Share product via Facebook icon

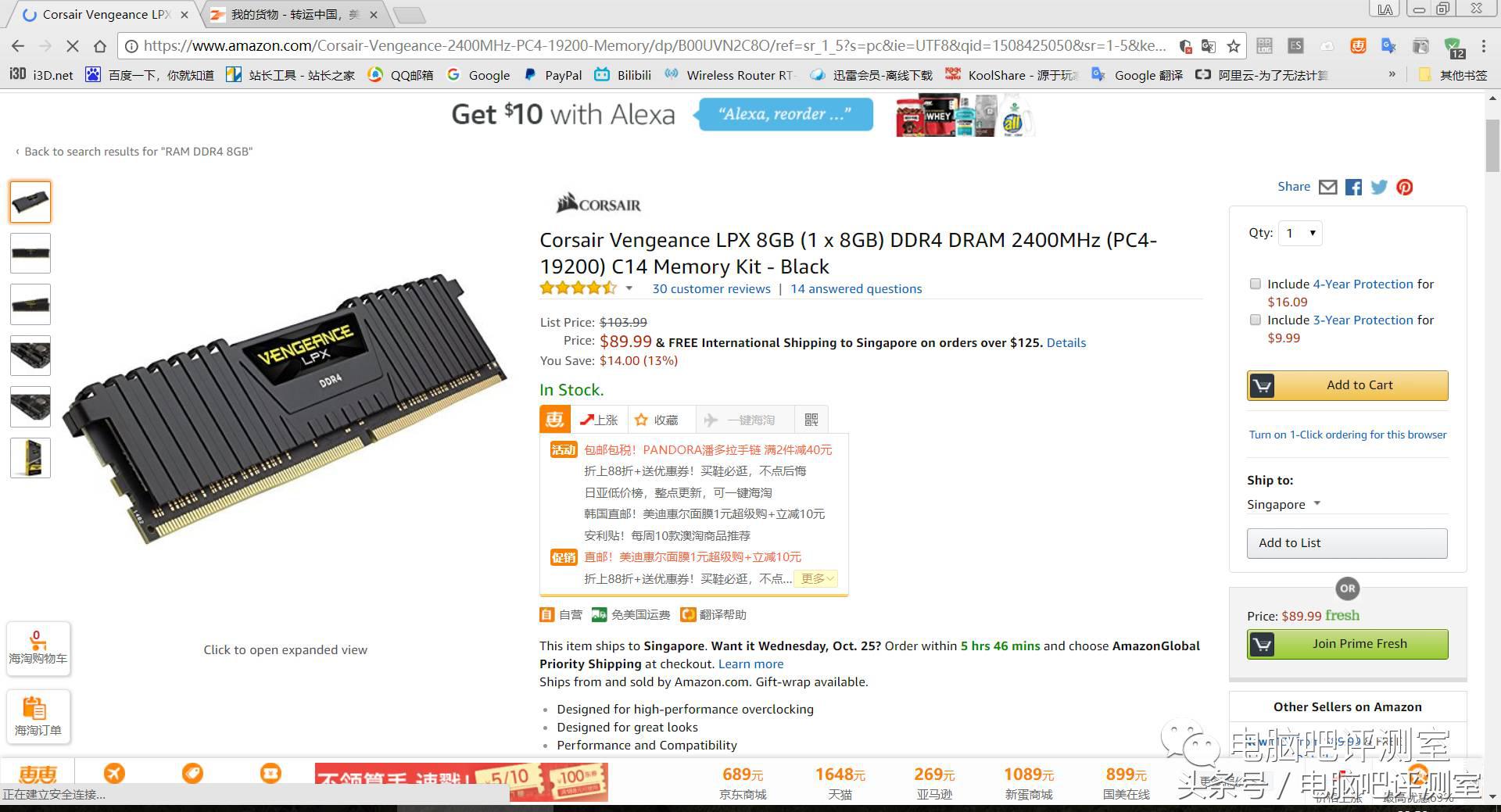[1353, 188]
